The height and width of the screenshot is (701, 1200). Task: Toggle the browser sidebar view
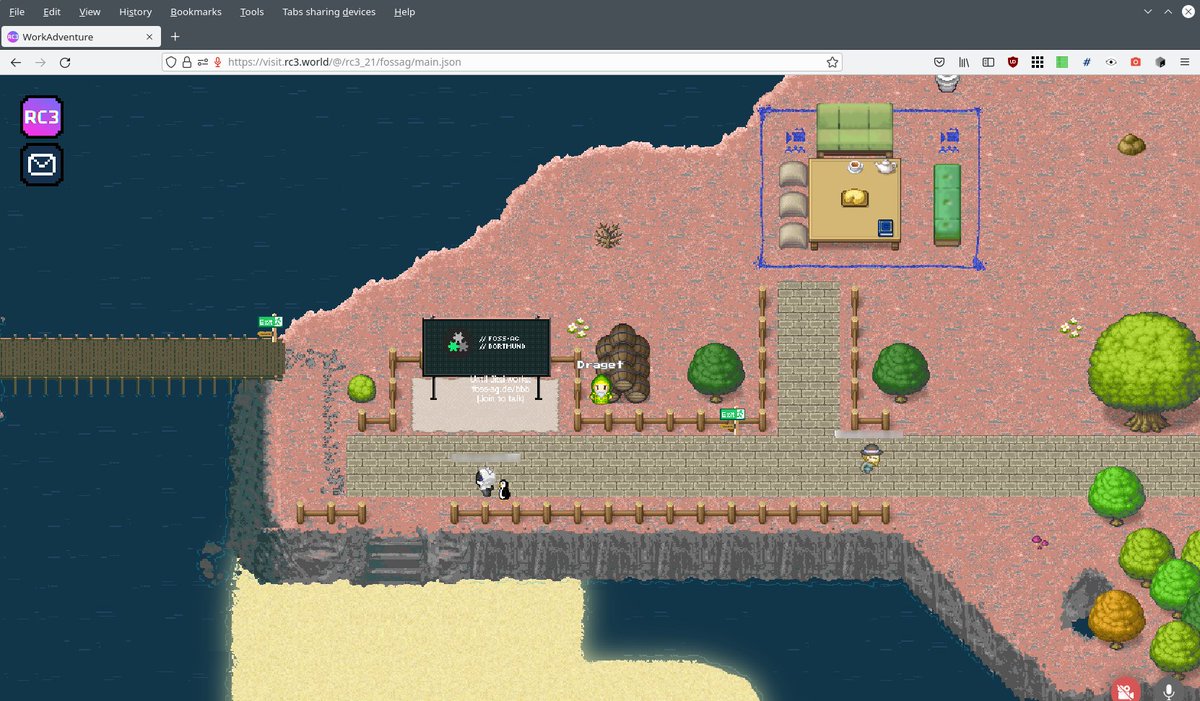click(x=988, y=62)
